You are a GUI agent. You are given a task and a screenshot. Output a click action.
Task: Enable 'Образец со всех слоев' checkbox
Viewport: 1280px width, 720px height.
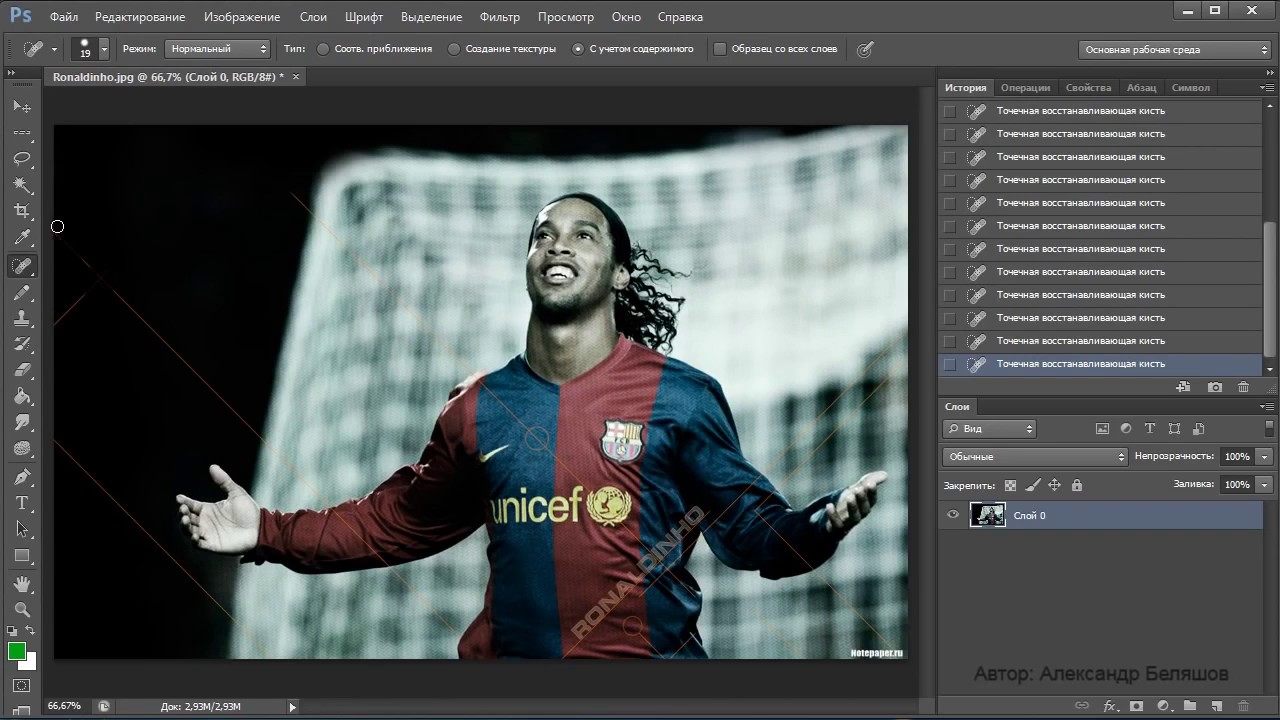point(720,49)
